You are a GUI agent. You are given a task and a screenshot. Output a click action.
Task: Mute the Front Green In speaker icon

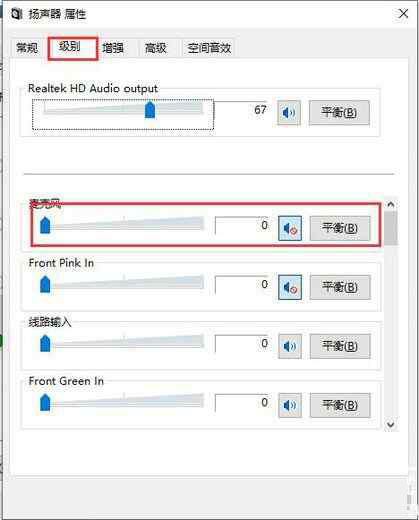[x=290, y=405]
